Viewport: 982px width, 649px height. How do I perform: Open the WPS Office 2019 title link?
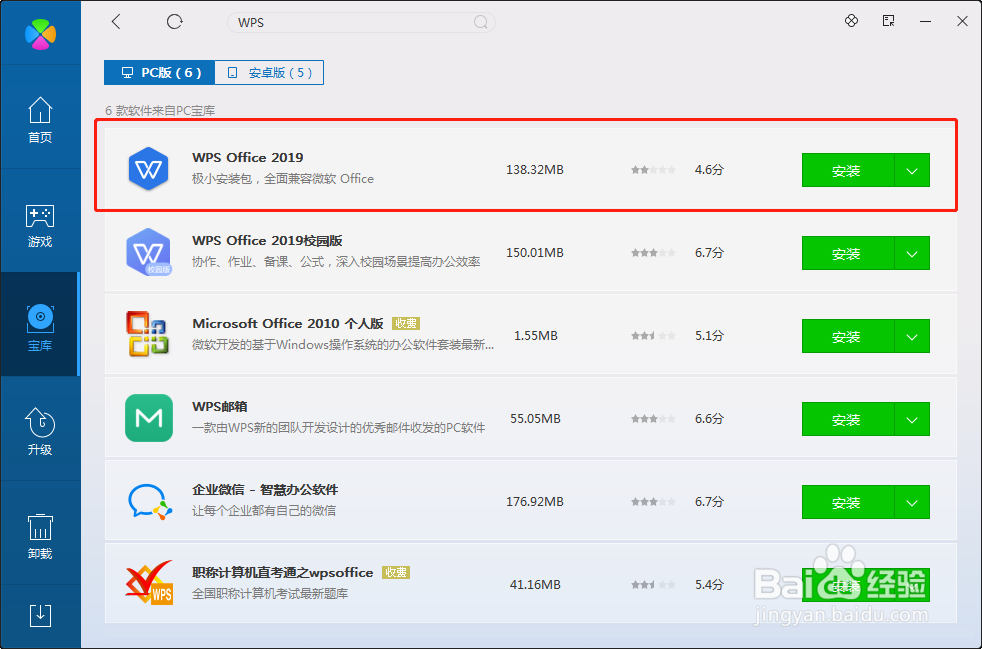[247, 157]
